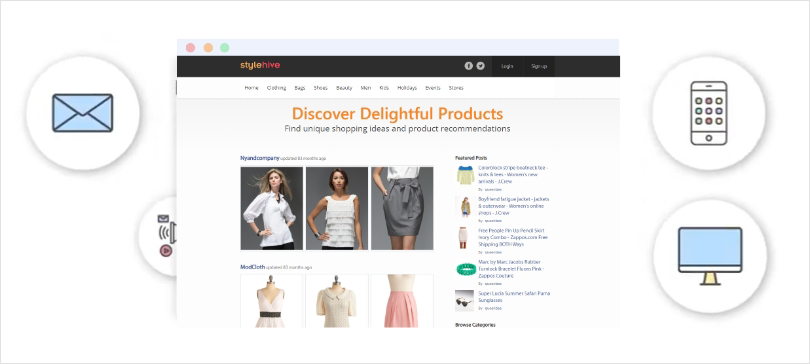Open the Colorblock stripe boatneck tee post

tap(513, 175)
